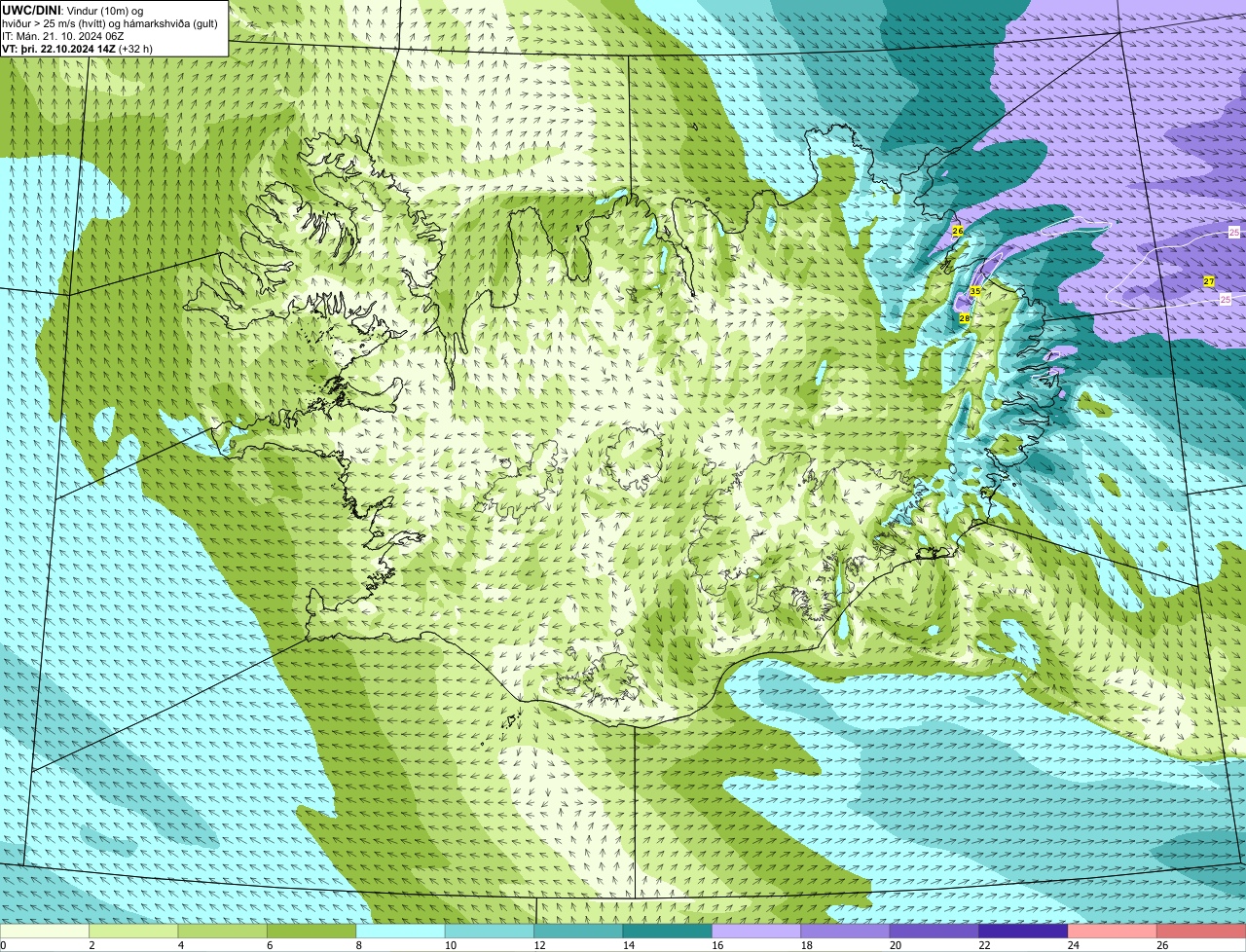Click the legend scale value 20
The width and height of the screenshot is (1246, 952).
[x=896, y=945]
